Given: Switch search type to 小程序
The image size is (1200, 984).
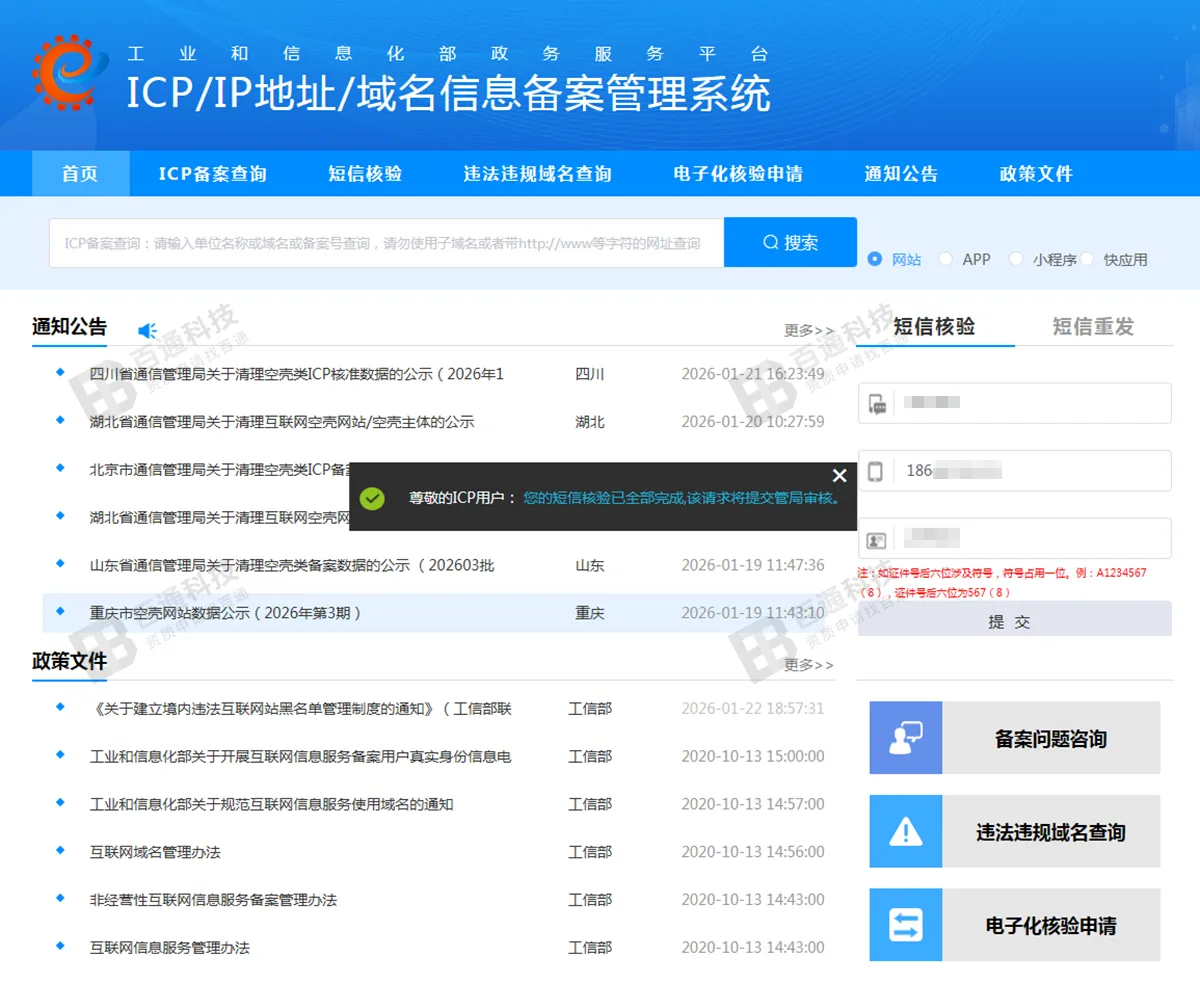Looking at the screenshot, I should [1017, 258].
